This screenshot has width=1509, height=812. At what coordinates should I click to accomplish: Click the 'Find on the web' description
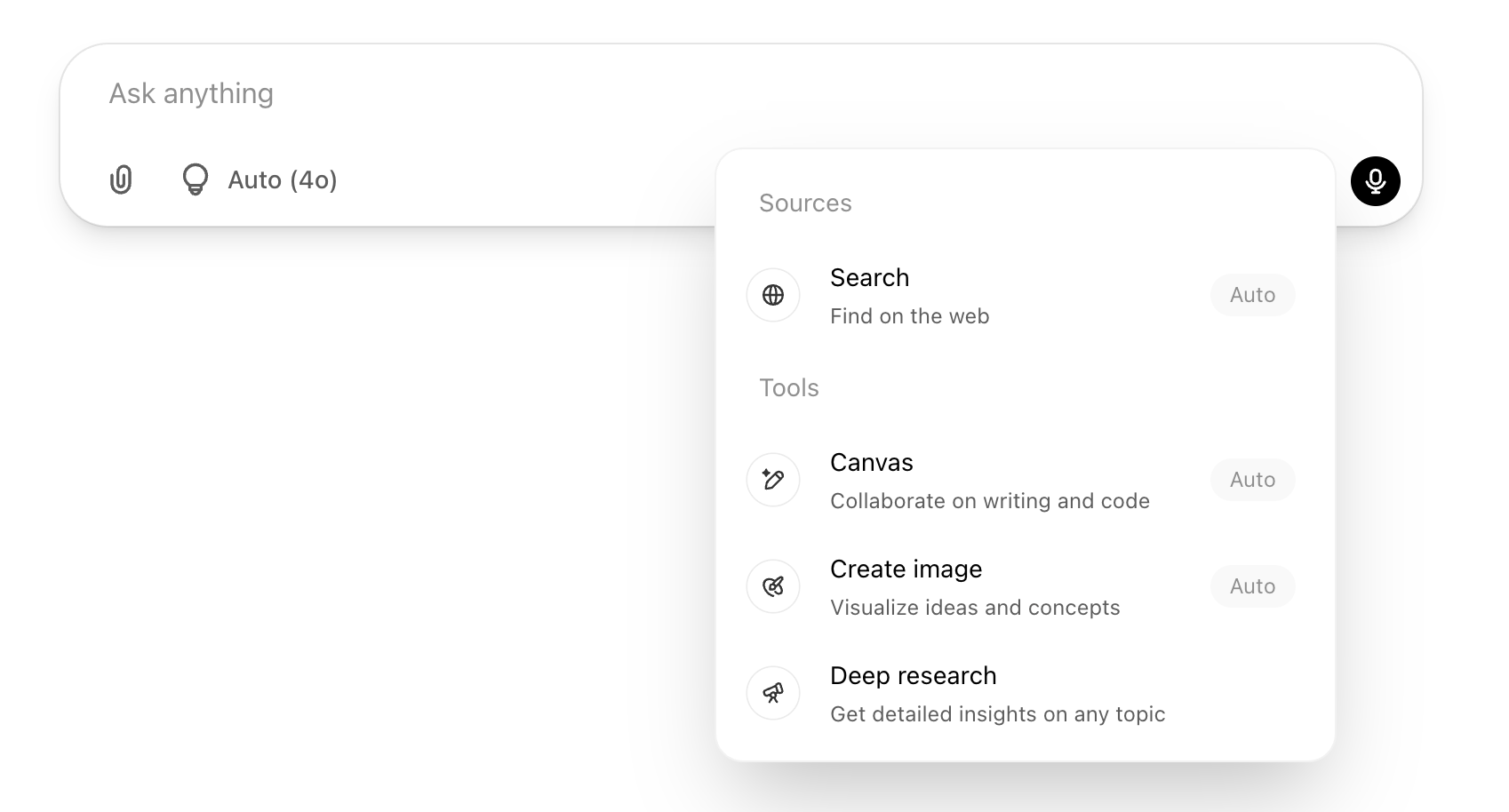909,316
